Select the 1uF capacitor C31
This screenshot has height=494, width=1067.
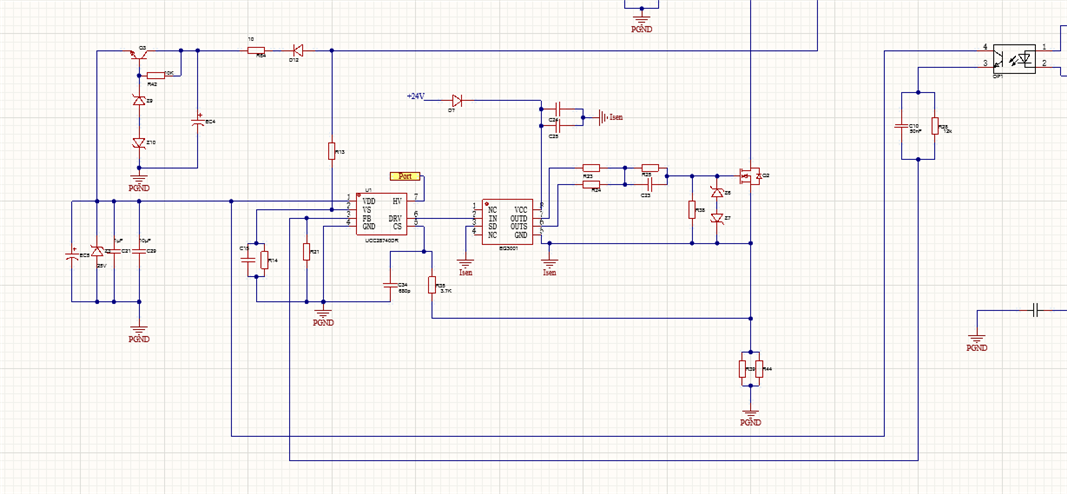tap(114, 251)
